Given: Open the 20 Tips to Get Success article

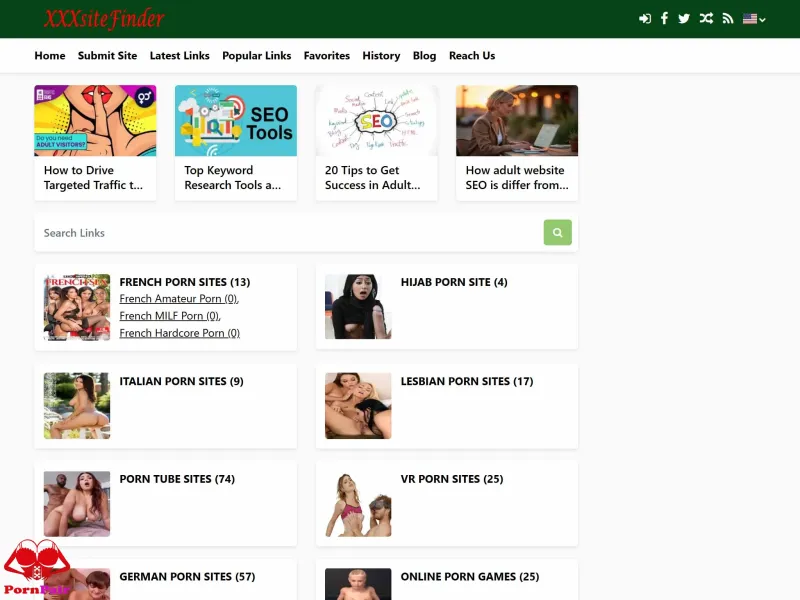Looking at the screenshot, I should pyautogui.click(x=373, y=178).
